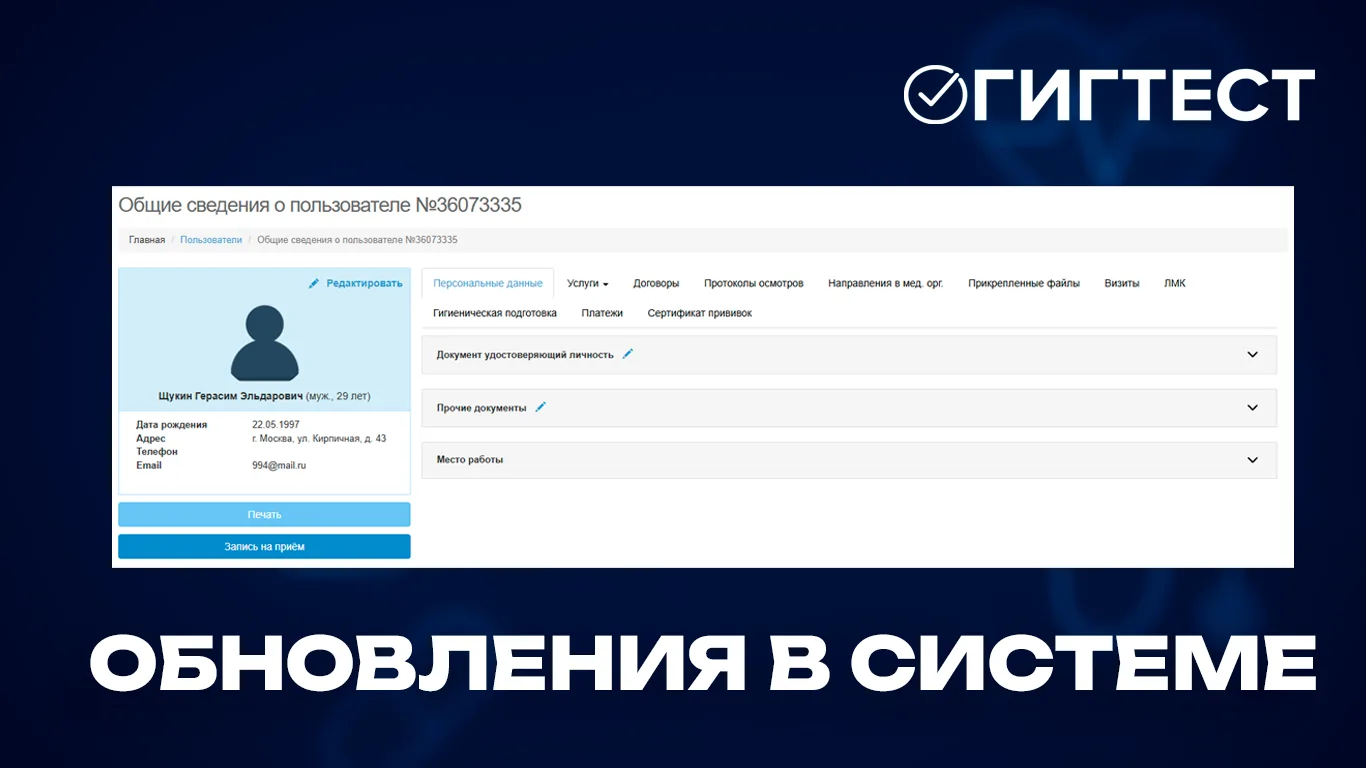Select the Персональные данные tab
The height and width of the screenshot is (768, 1366).
pos(488,283)
